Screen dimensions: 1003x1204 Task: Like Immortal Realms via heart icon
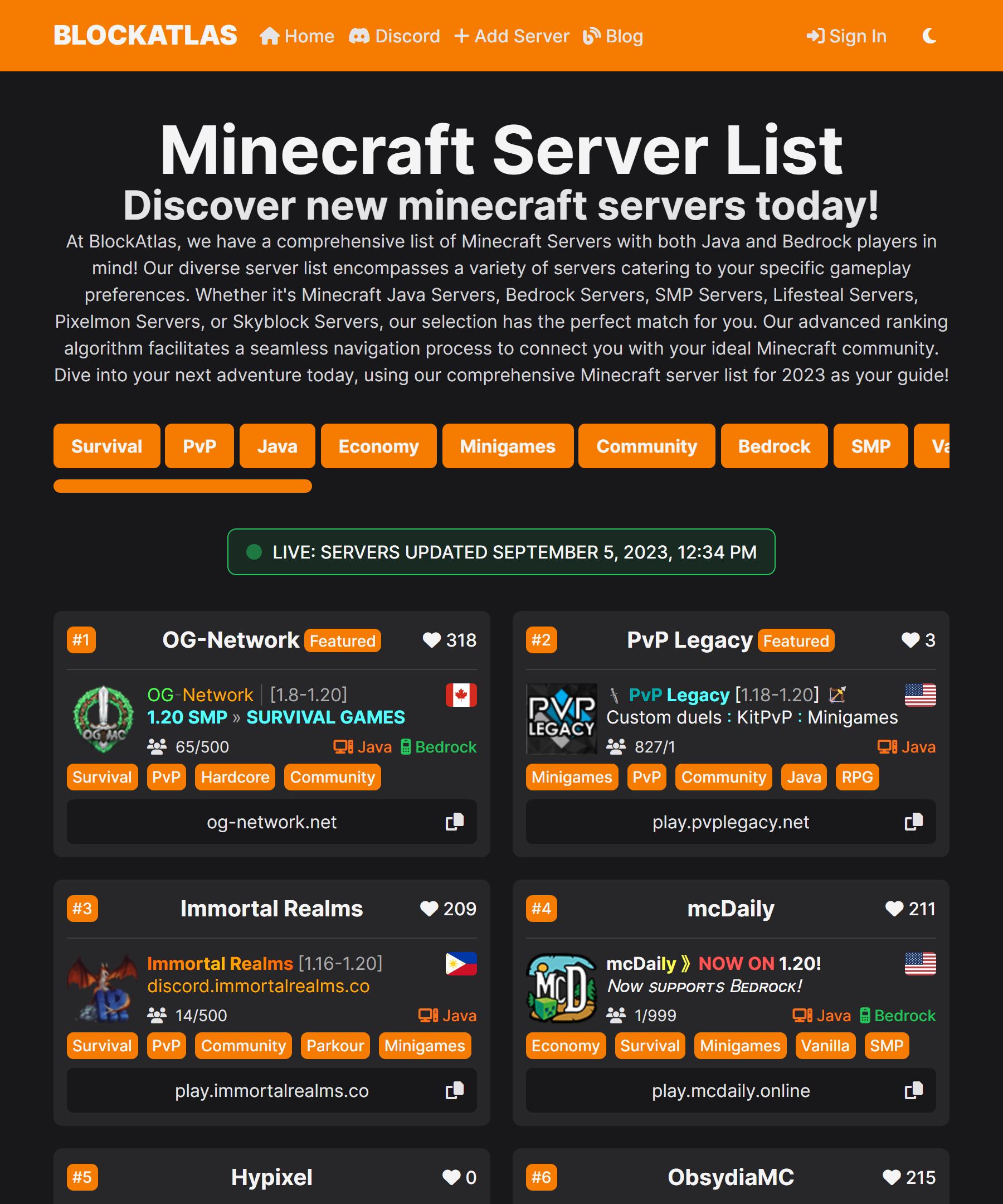click(x=429, y=908)
